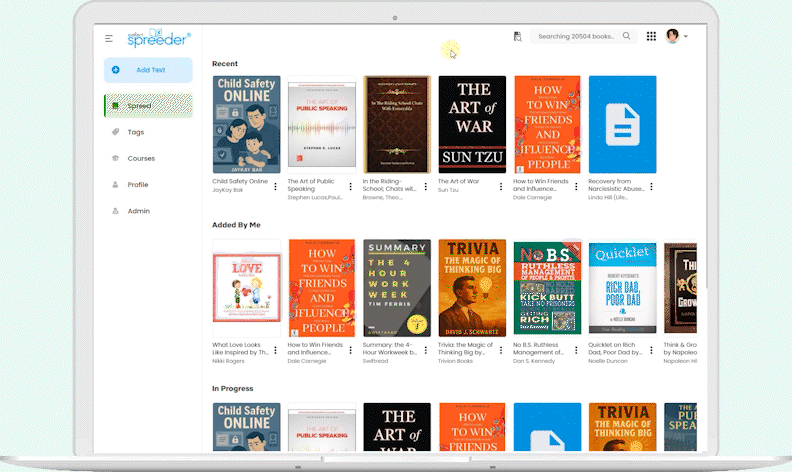Open The Art of War cover in In Progress
792x472 pixels.
397,427
